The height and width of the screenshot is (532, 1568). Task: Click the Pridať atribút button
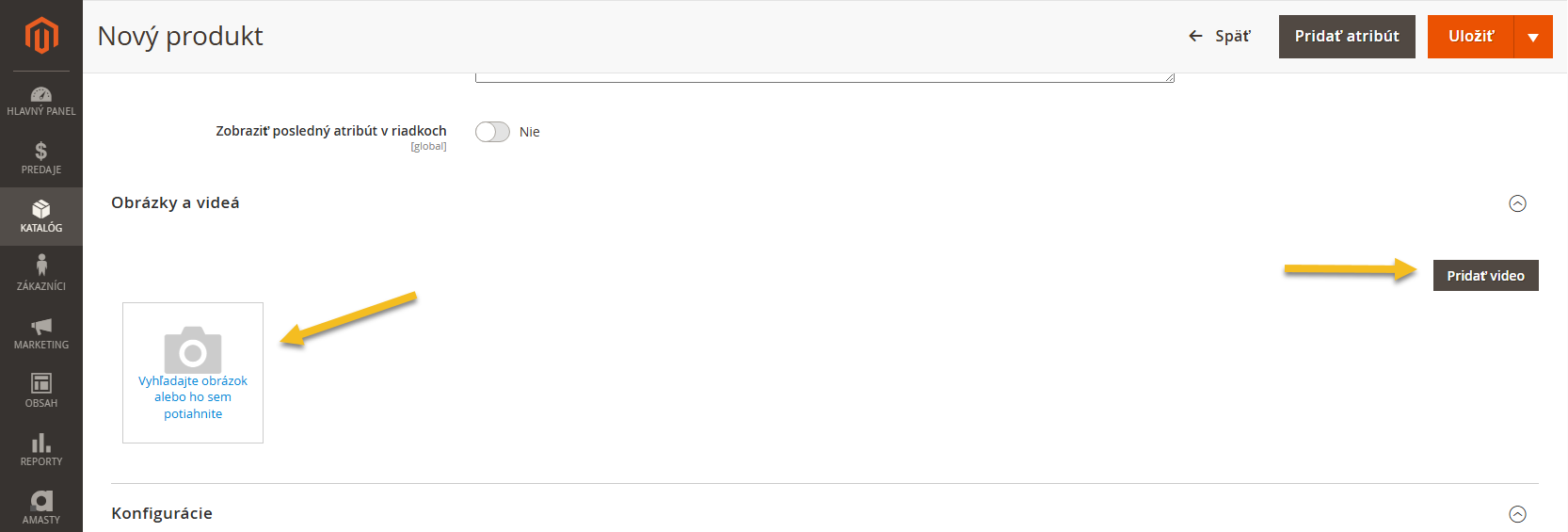point(1346,37)
